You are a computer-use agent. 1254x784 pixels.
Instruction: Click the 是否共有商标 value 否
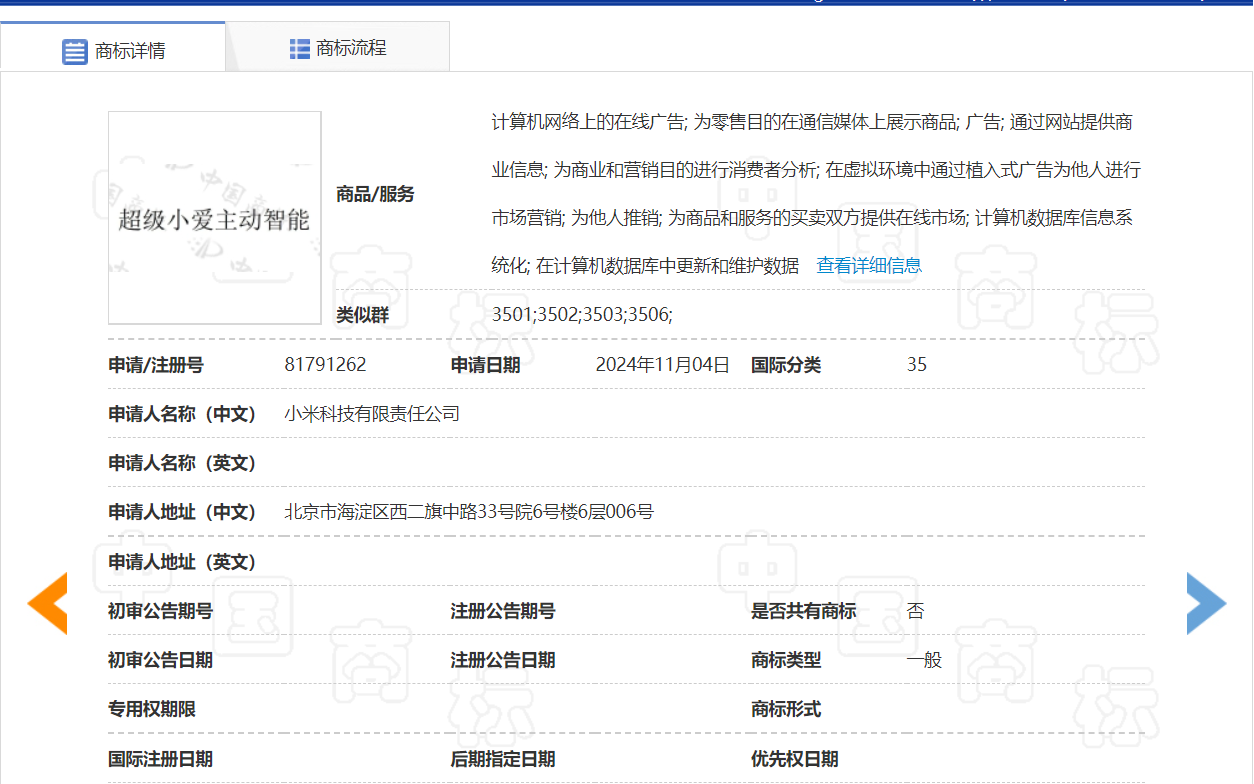[x=915, y=611]
